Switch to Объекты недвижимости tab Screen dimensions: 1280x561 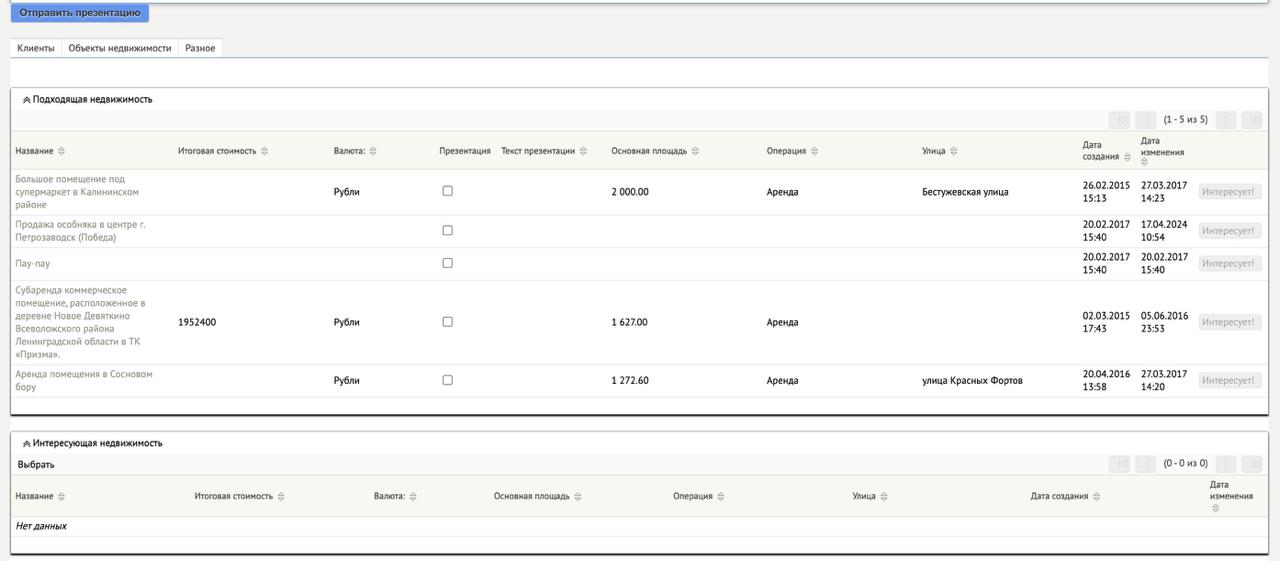pos(120,48)
